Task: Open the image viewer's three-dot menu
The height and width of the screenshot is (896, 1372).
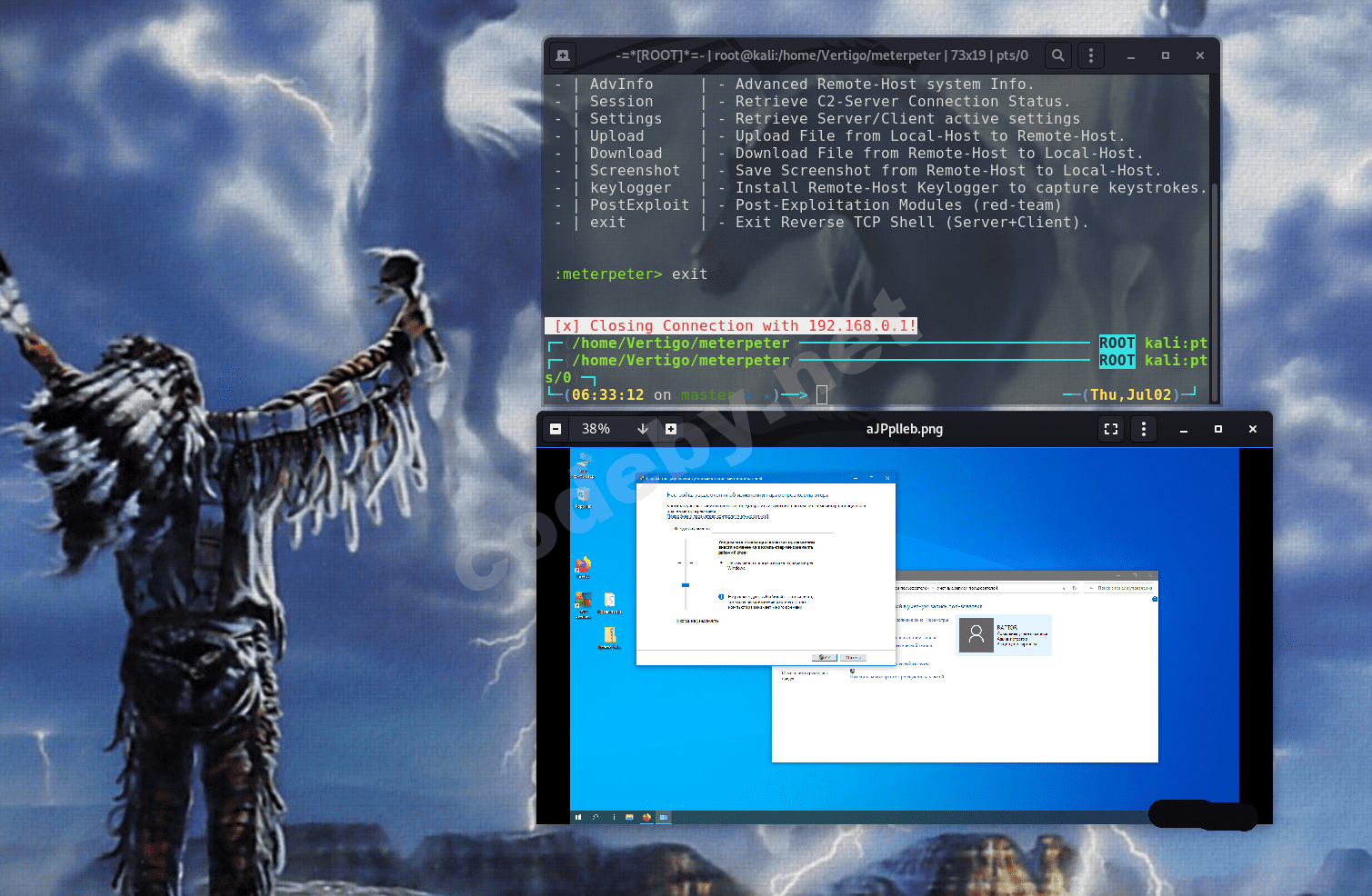Action: (x=1144, y=429)
